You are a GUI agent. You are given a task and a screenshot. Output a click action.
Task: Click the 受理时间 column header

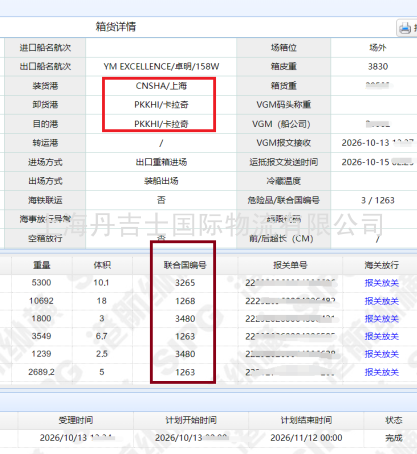[76, 420]
